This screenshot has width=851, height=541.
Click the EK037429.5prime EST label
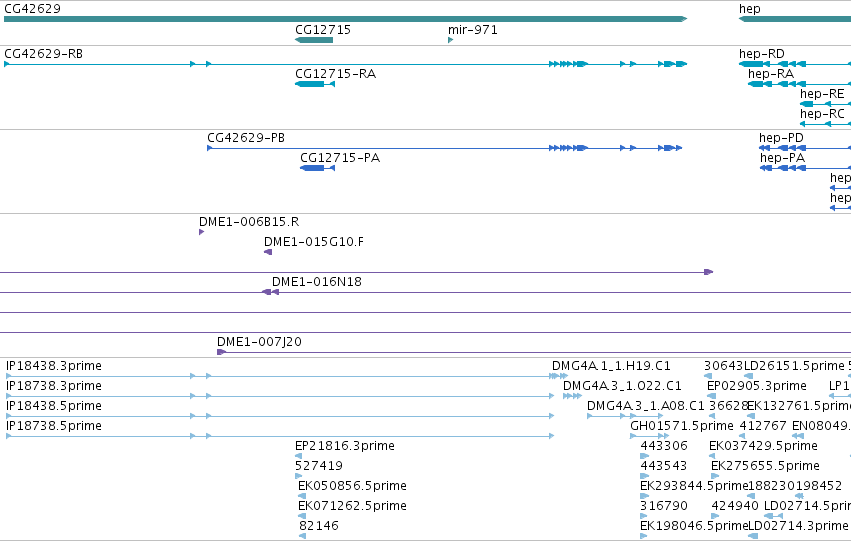(x=763, y=446)
